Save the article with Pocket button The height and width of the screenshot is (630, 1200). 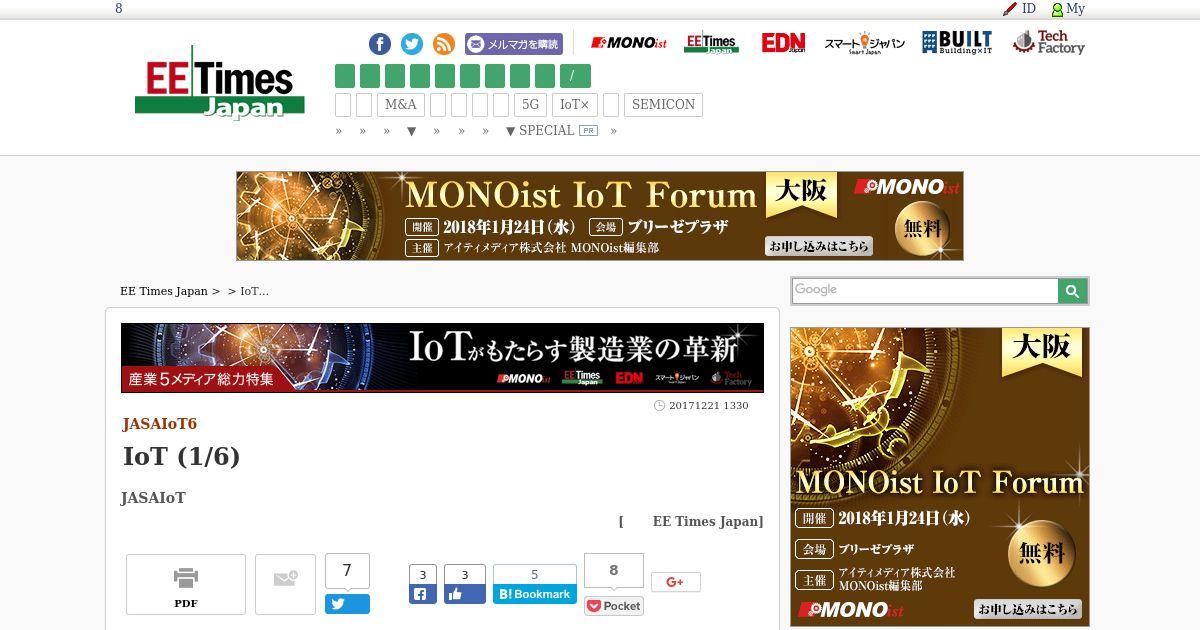click(614, 606)
